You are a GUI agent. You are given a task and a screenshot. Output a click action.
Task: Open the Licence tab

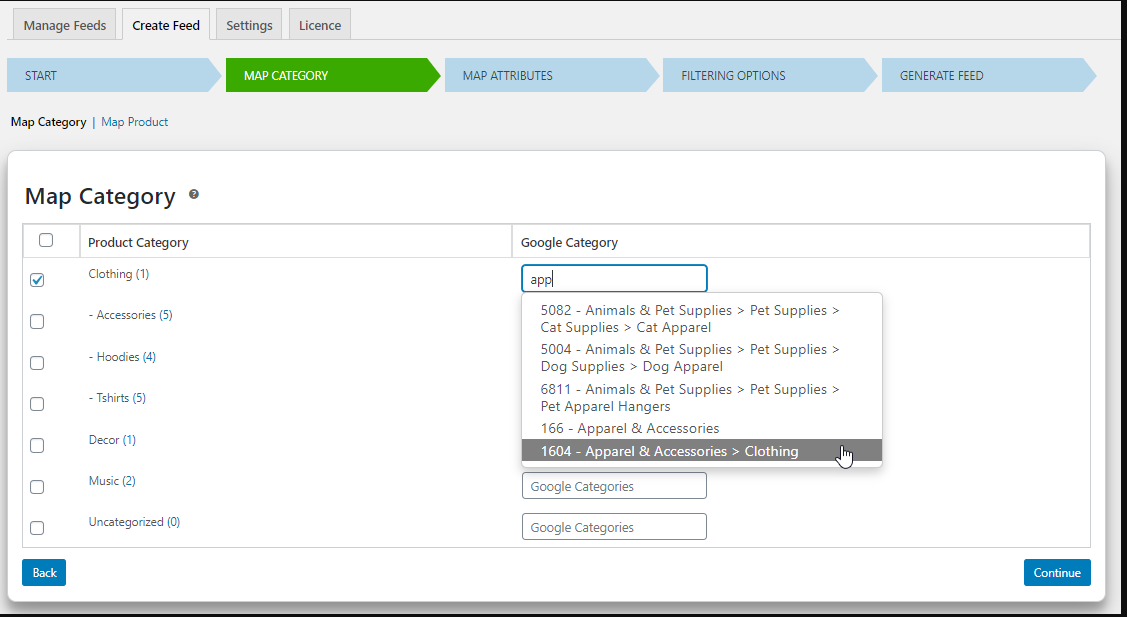pos(320,25)
